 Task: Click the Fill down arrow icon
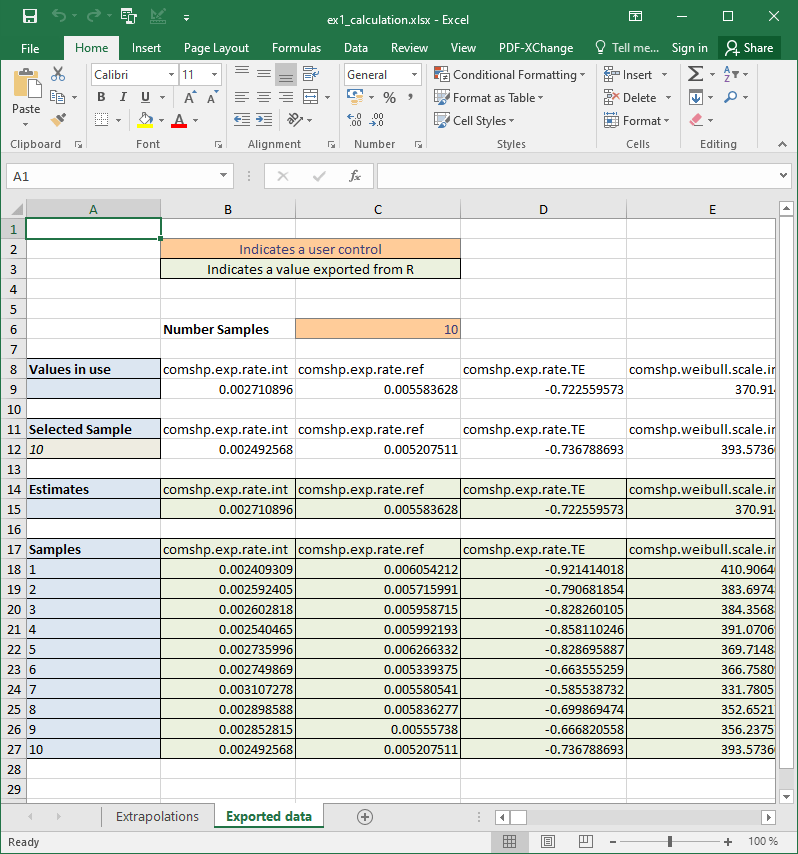[x=696, y=97]
